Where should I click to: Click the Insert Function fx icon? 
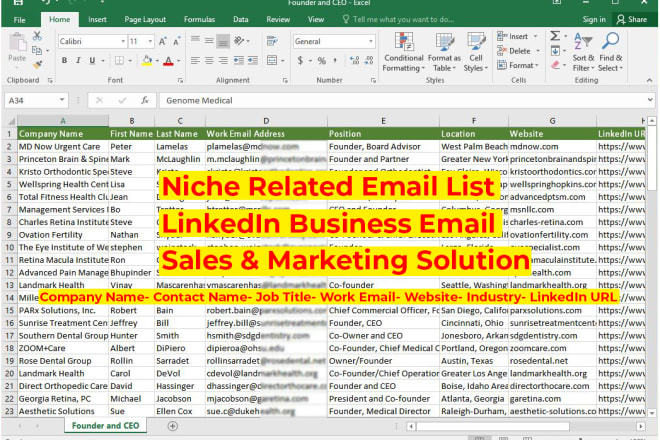[145, 101]
